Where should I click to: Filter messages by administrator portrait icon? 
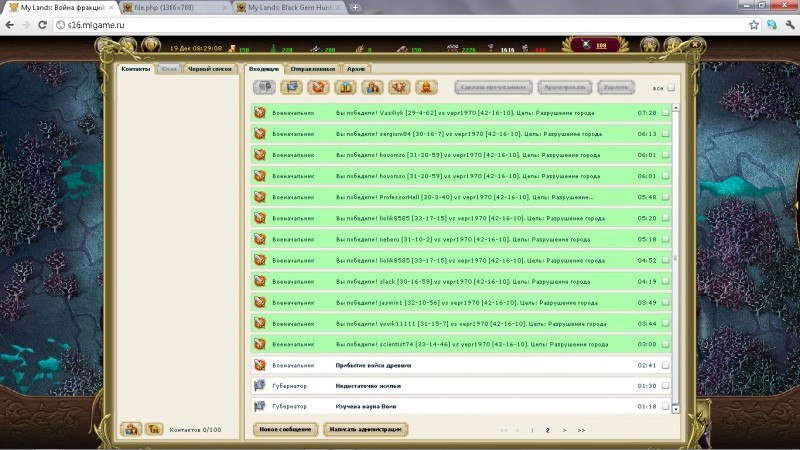(x=426, y=87)
